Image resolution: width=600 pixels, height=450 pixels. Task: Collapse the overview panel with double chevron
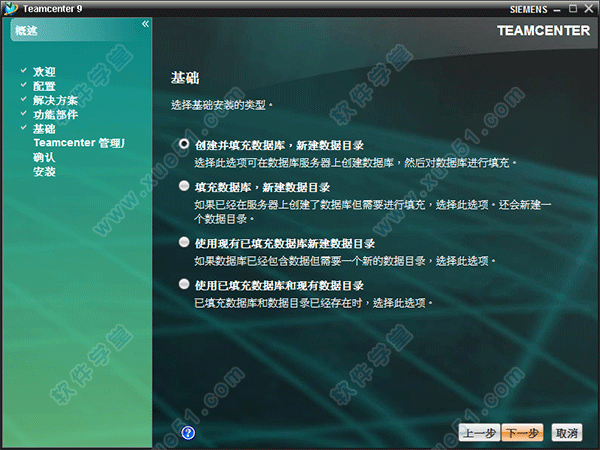point(145,24)
